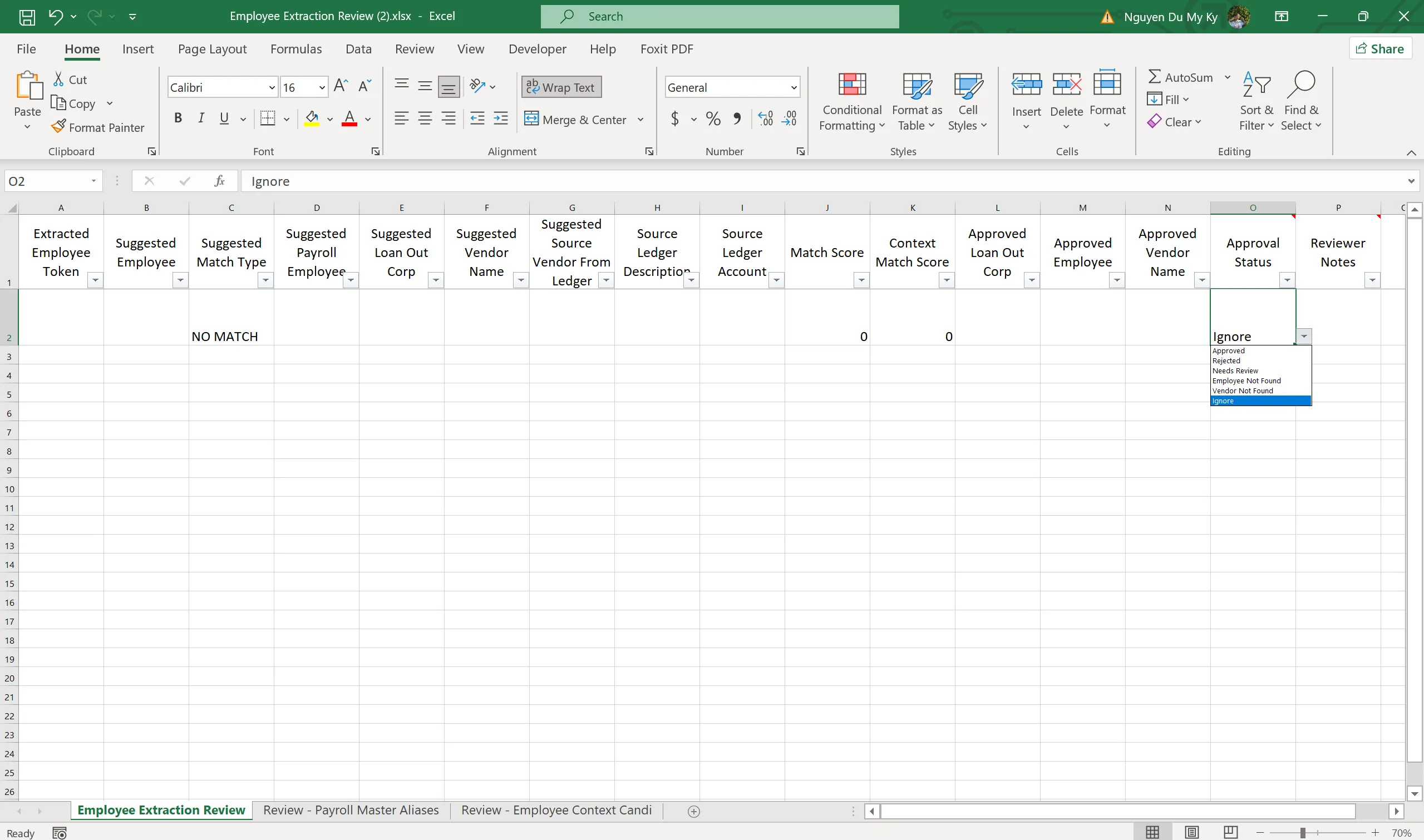The height and width of the screenshot is (840, 1424).
Task: Open the General number format dropdown
Action: point(794,87)
